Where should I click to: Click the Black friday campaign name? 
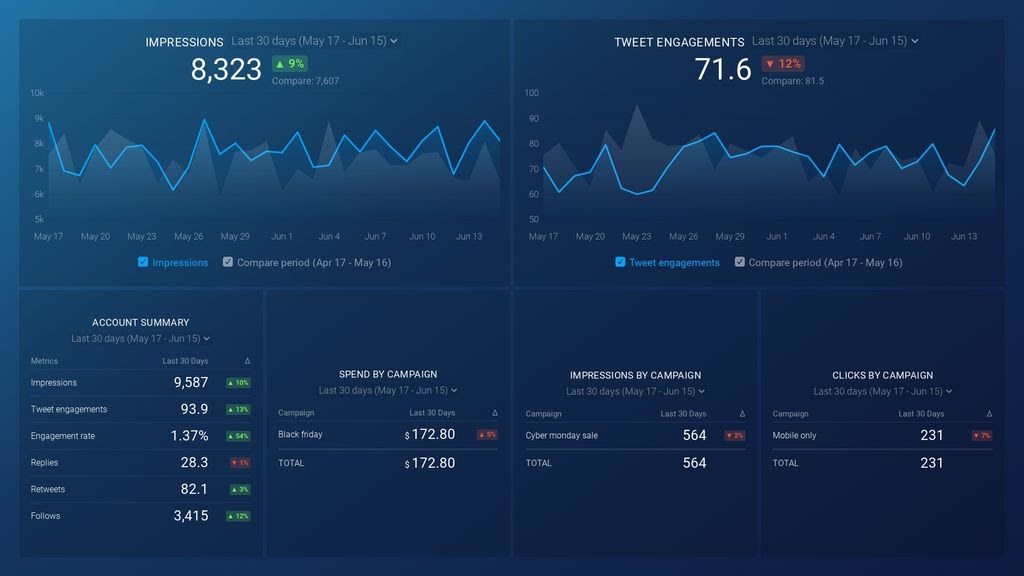299,435
